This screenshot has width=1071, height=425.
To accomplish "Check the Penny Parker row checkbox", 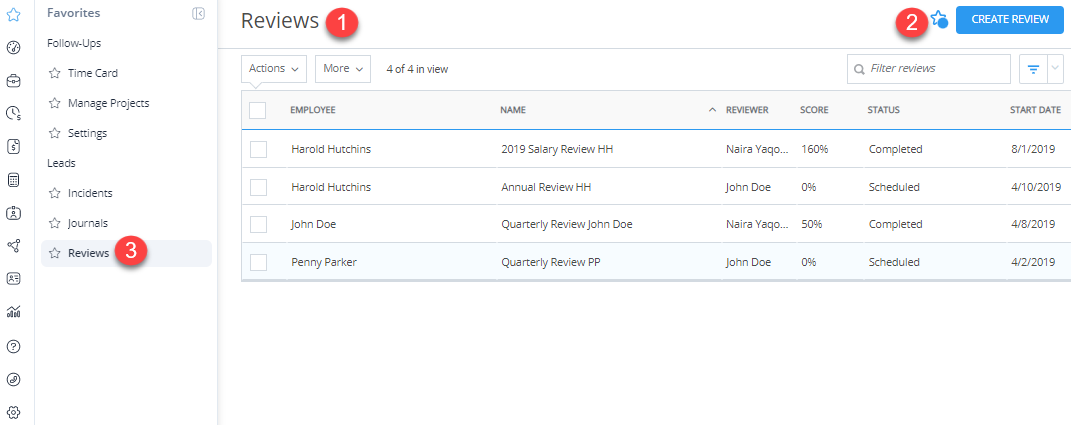I will pyautogui.click(x=258, y=262).
